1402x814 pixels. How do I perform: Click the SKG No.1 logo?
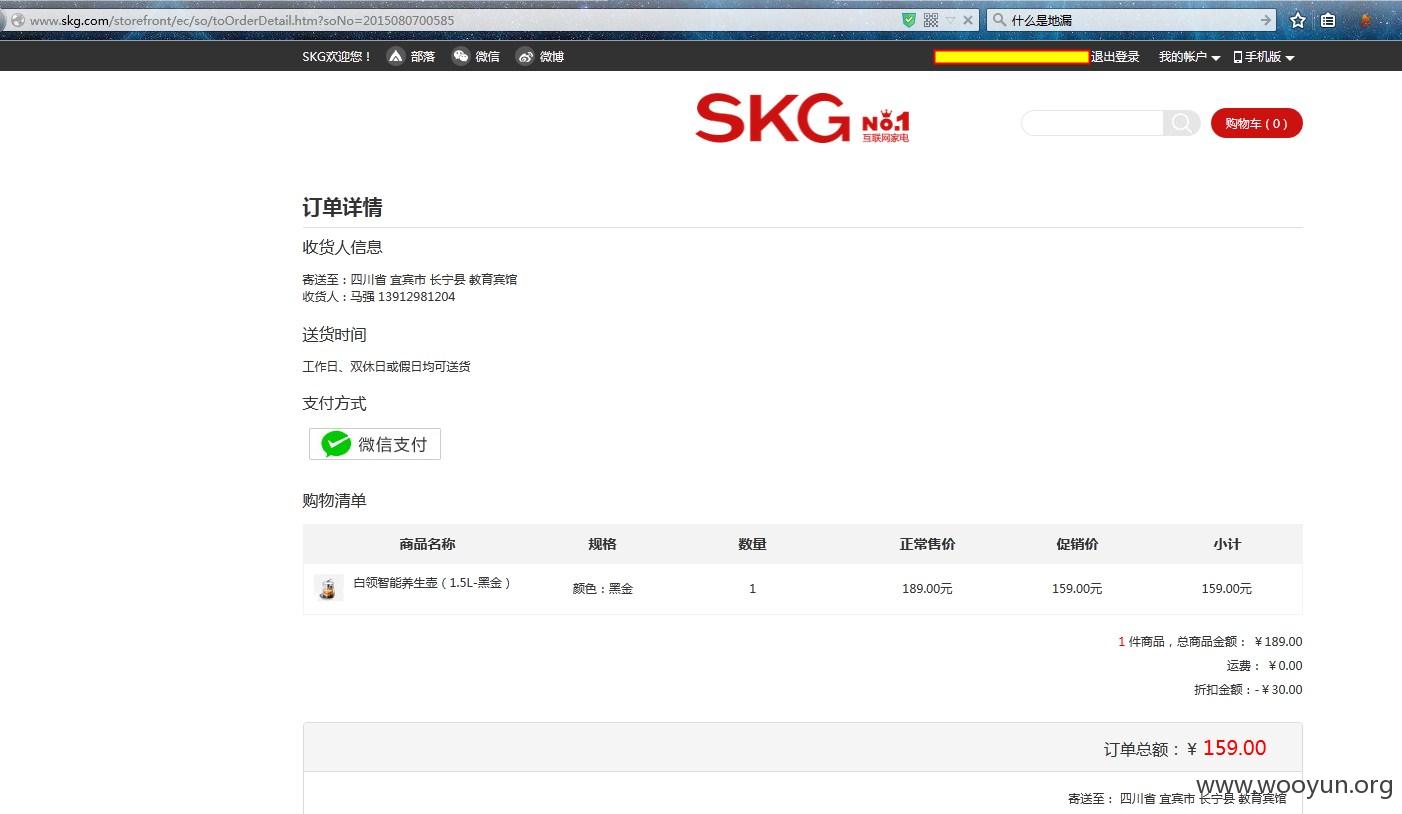point(802,118)
